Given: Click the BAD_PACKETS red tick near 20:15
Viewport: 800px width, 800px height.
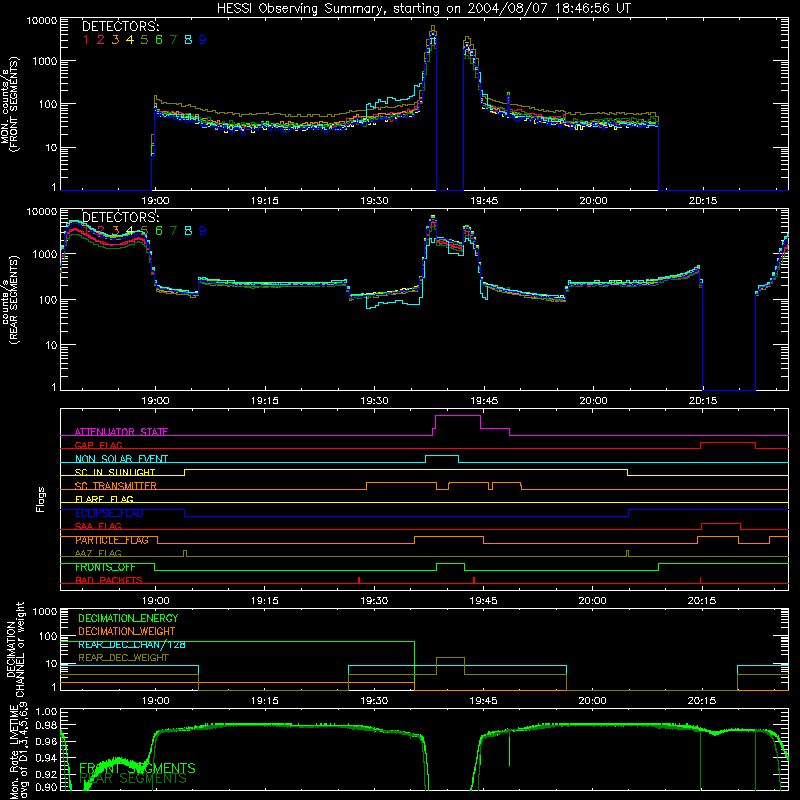Looking at the screenshot, I should click(x=700, y=580).
